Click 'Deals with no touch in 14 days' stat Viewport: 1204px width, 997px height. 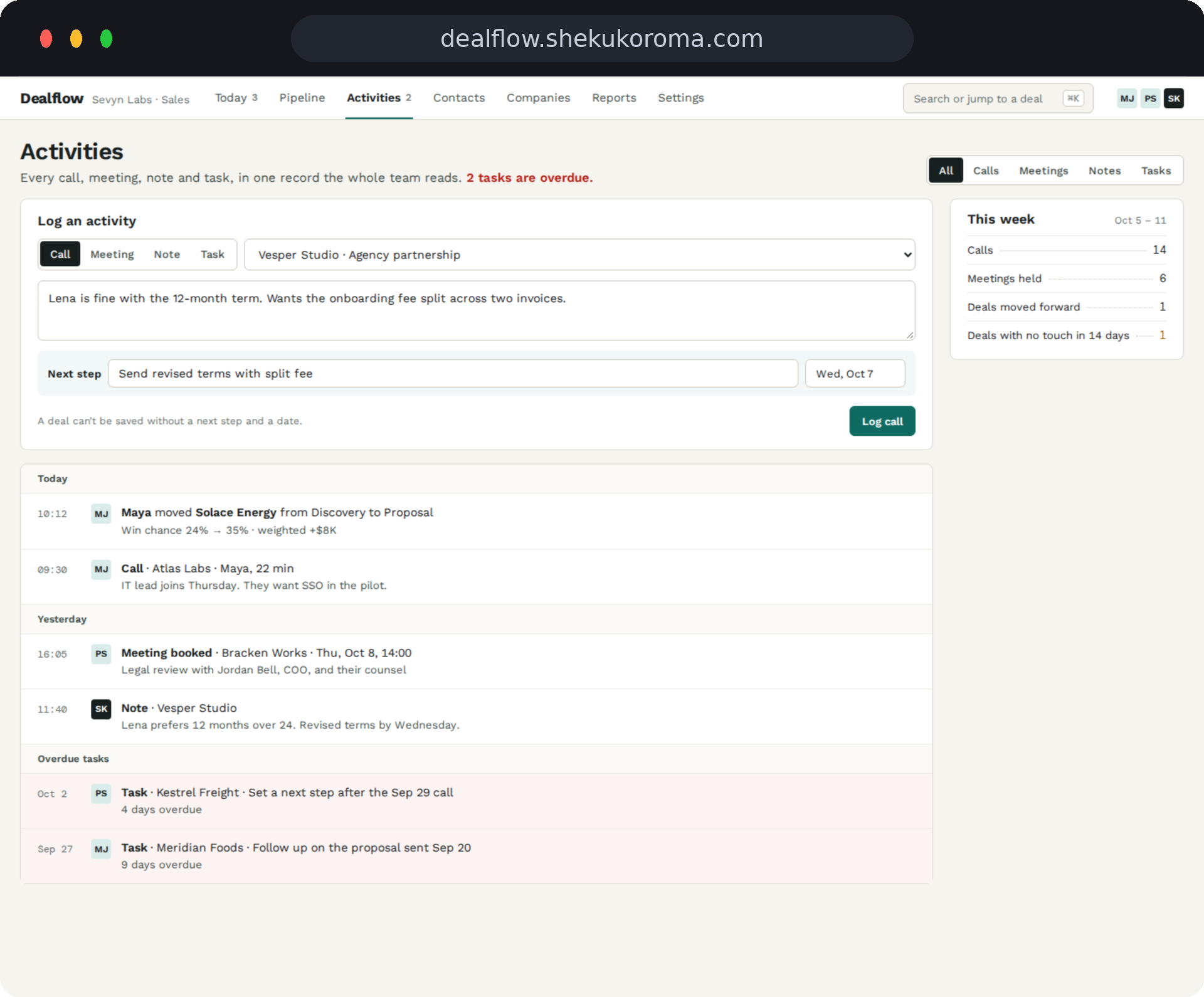pyautogui.click(x=1067, y=335)
